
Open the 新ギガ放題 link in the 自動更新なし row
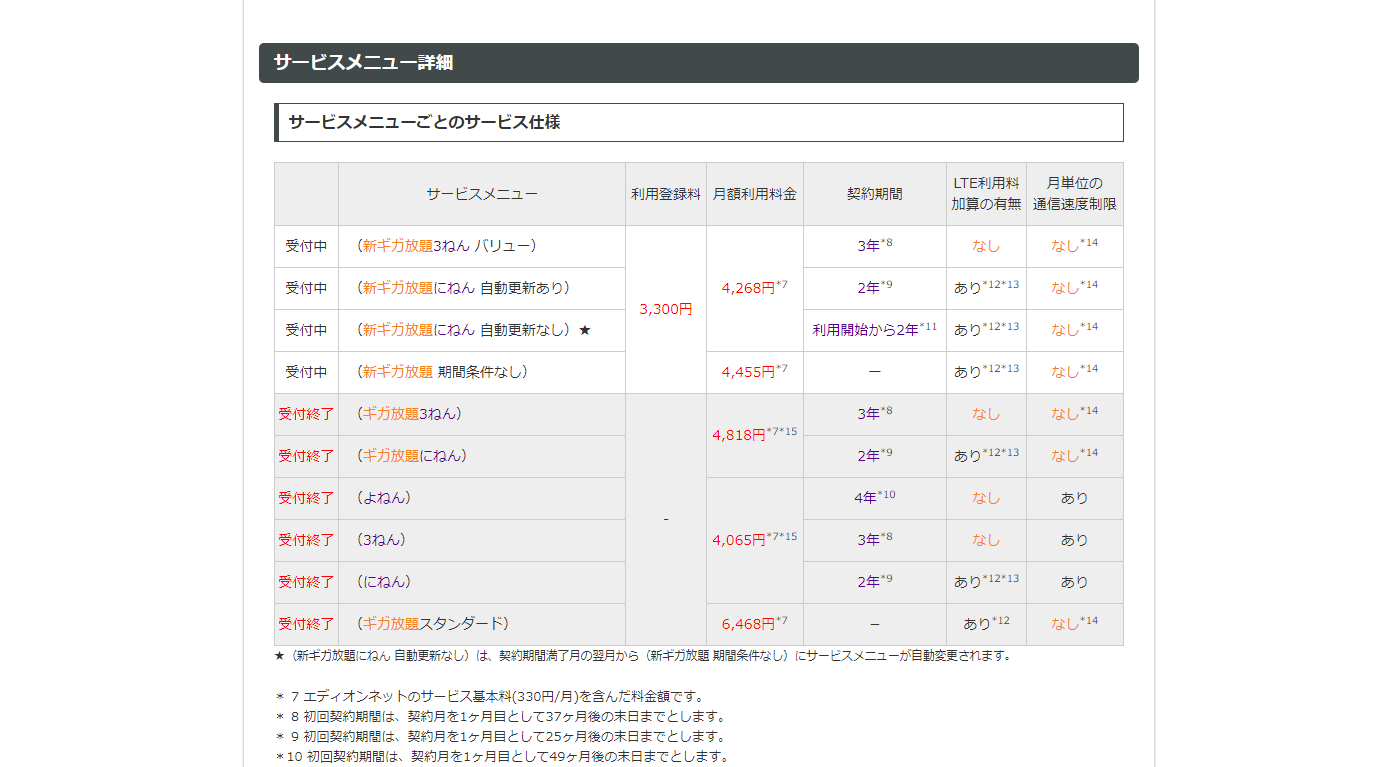coord(398,330)
